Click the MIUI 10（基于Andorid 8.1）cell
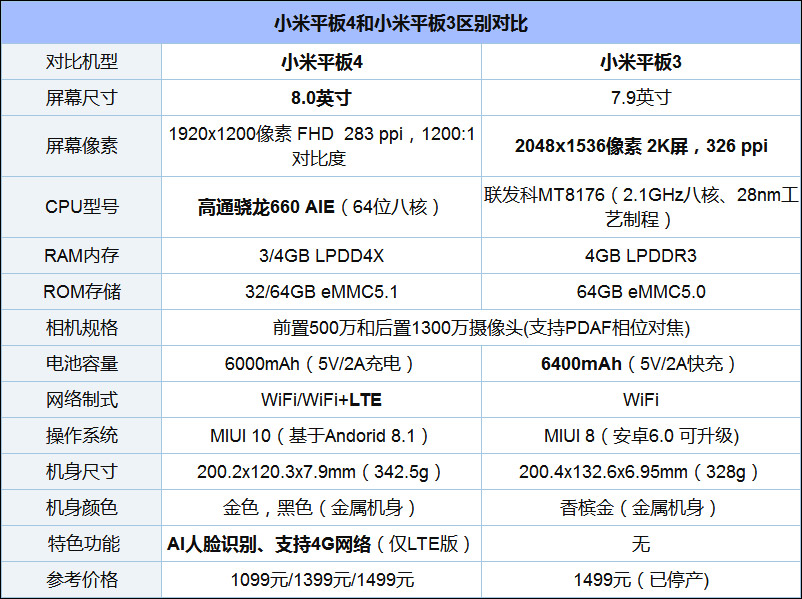 coord(321,436)
